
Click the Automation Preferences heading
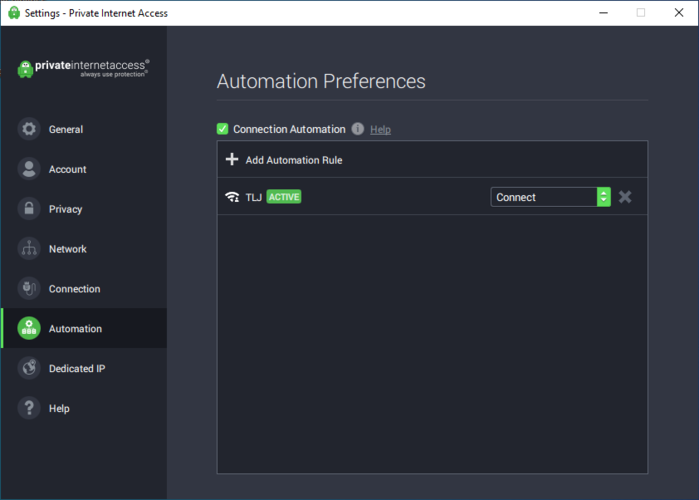(321, 81)
